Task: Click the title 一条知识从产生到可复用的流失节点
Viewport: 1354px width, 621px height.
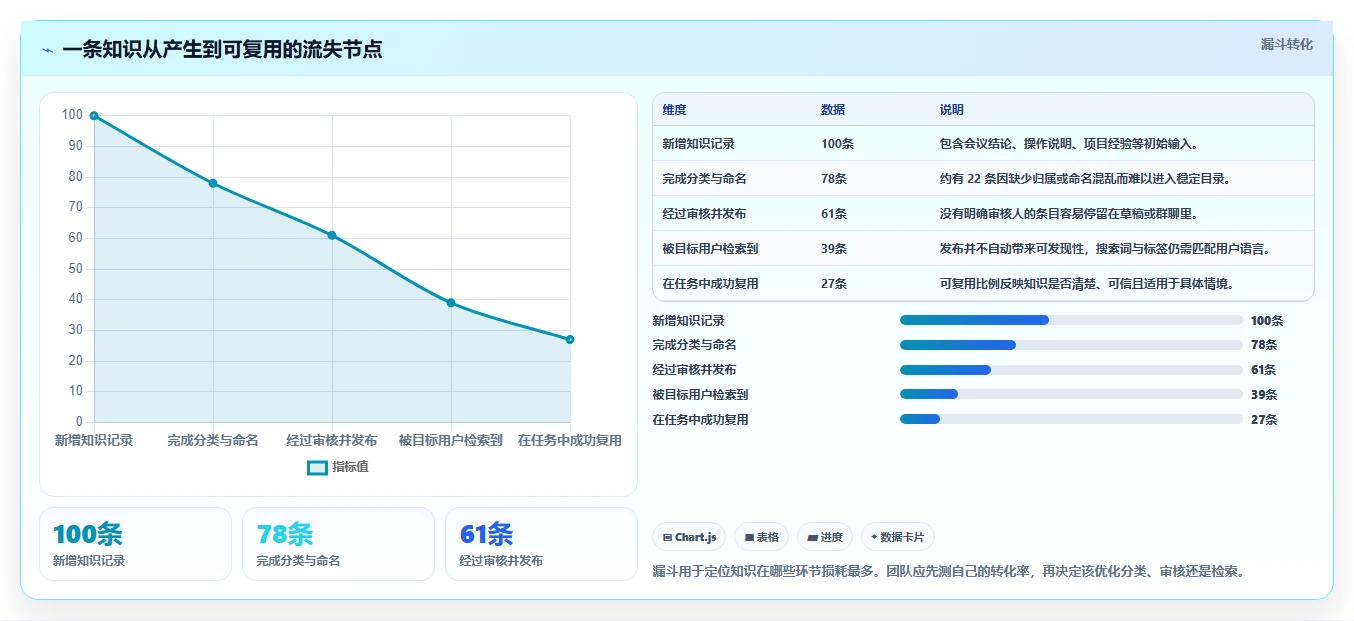Action: (222, 50)
